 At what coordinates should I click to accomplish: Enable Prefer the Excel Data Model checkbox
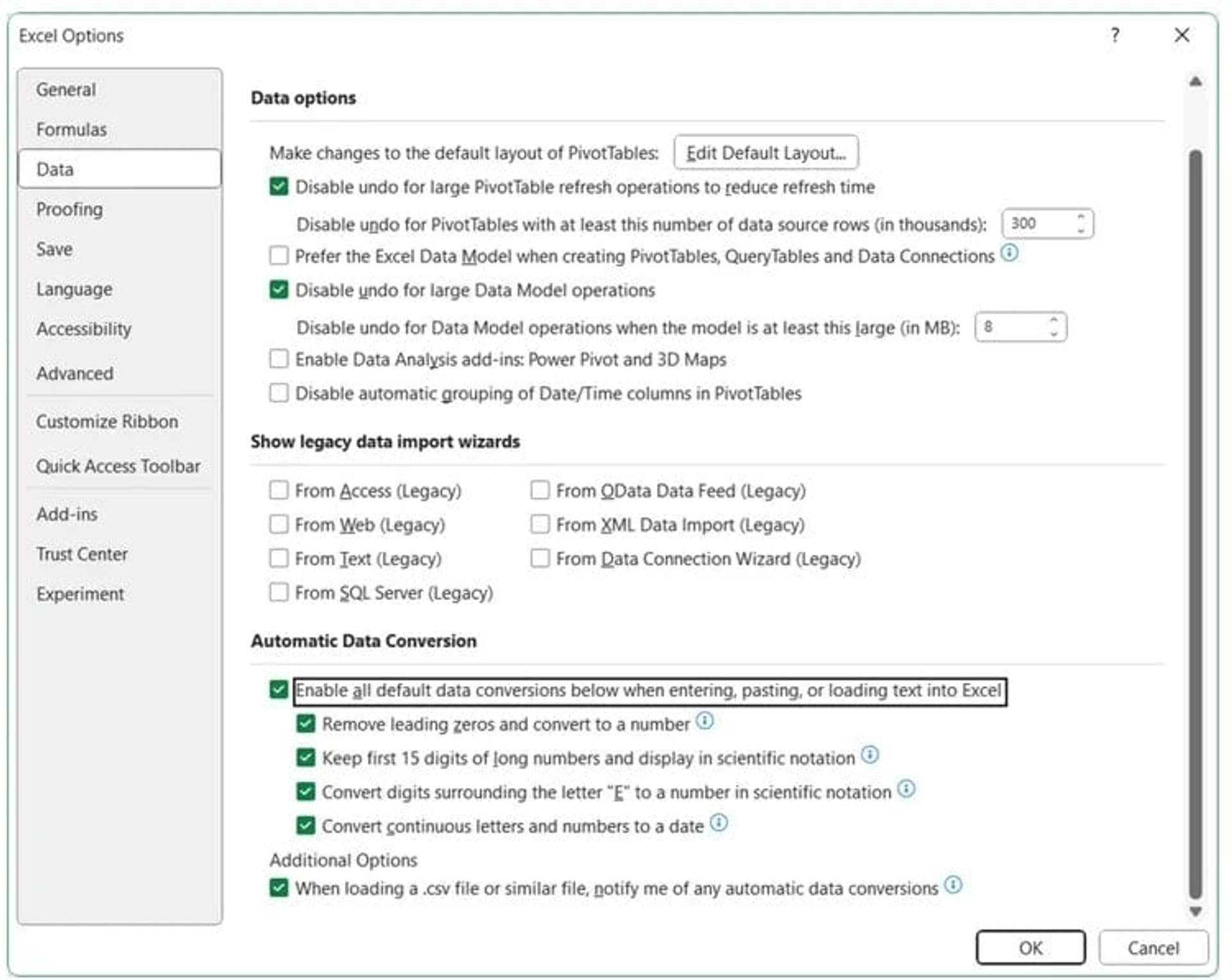[278, 256]
